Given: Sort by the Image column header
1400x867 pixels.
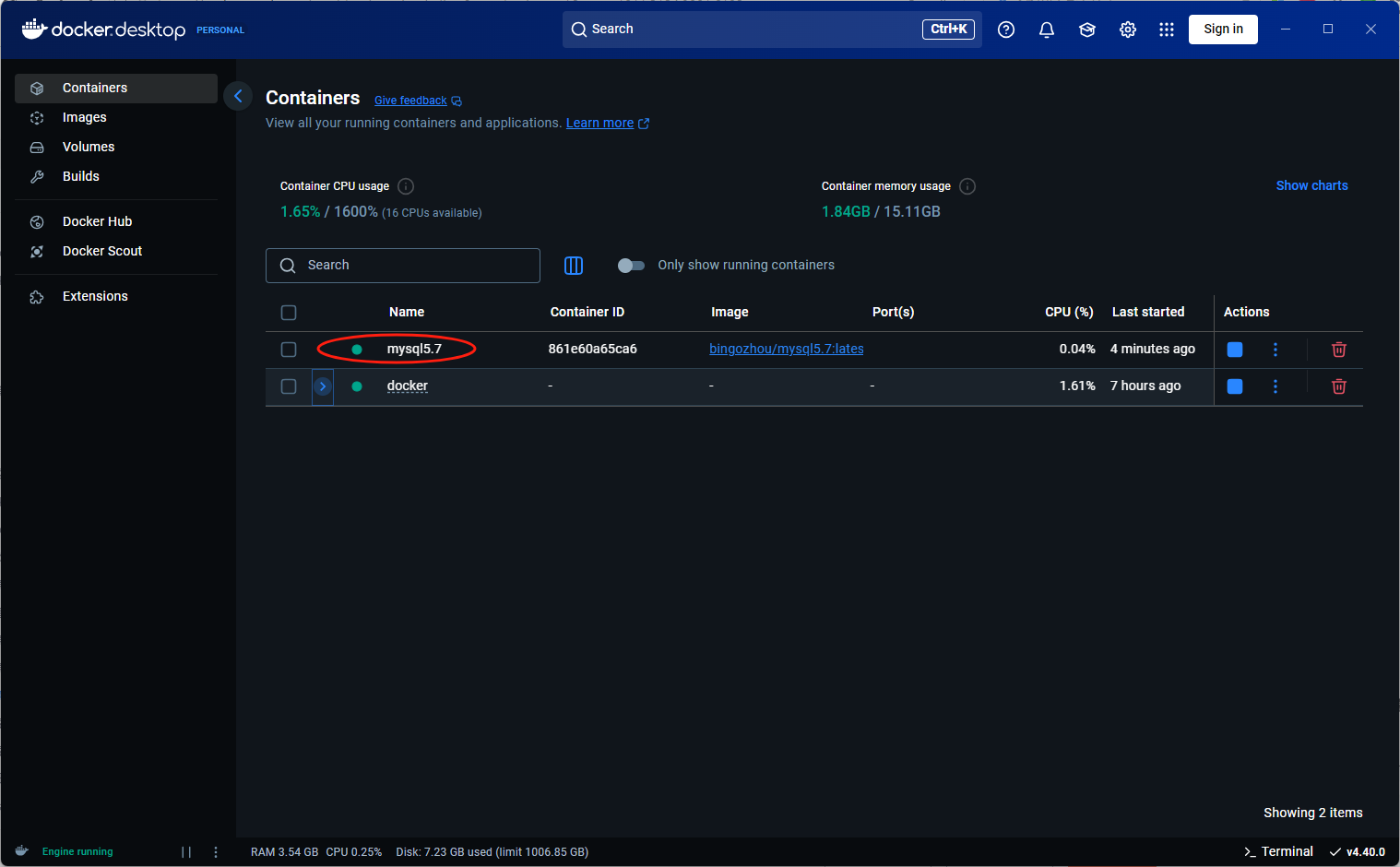Looking at the screenshot, I should pyautogui.click(x=730, y=312).
